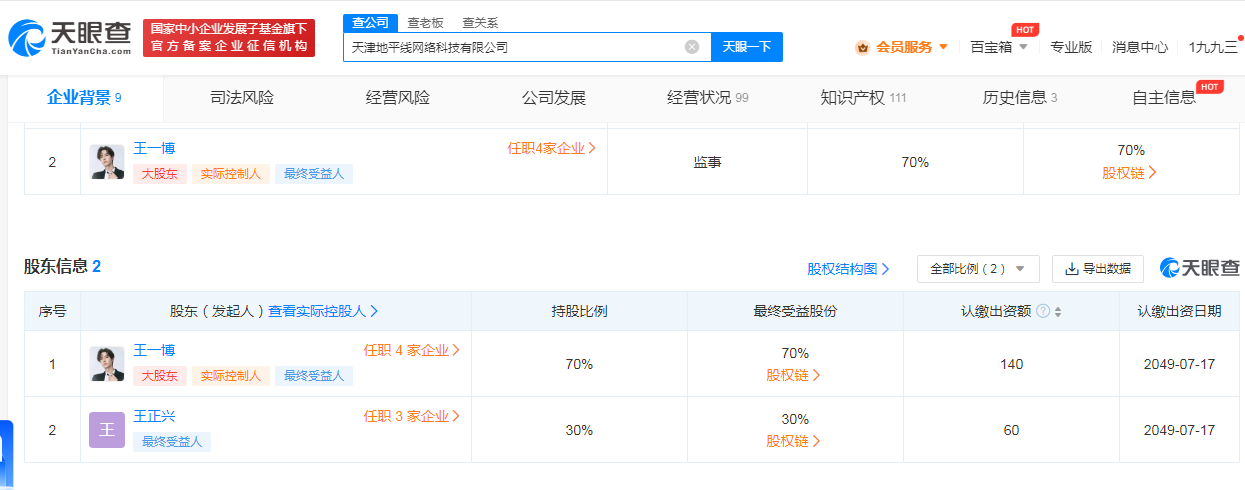This screenshot has width=1245, height=490.
Task: Sort by 认缴出资额 using the sort arrows
Action: tap(1058, 312)
